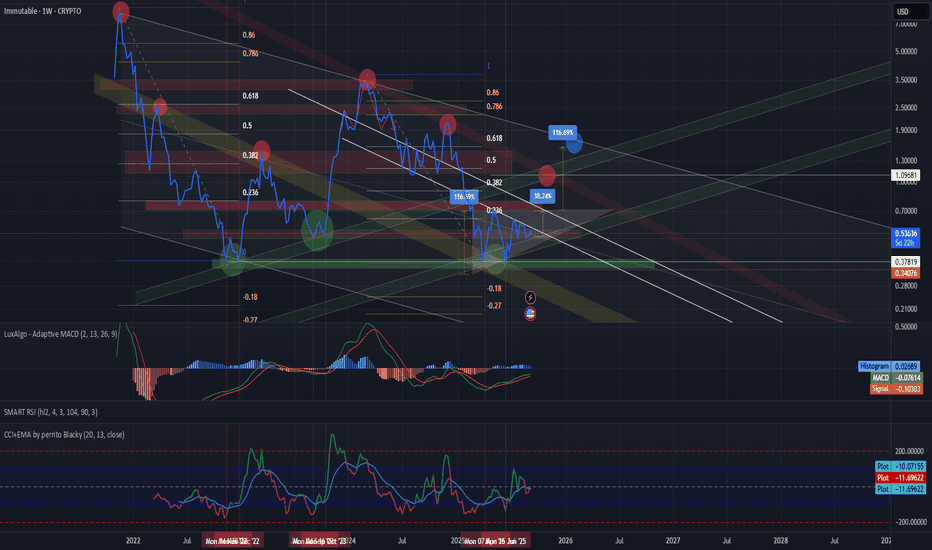Select the large green circle support marker
932x550 pixels.
(x=318, y=229)
